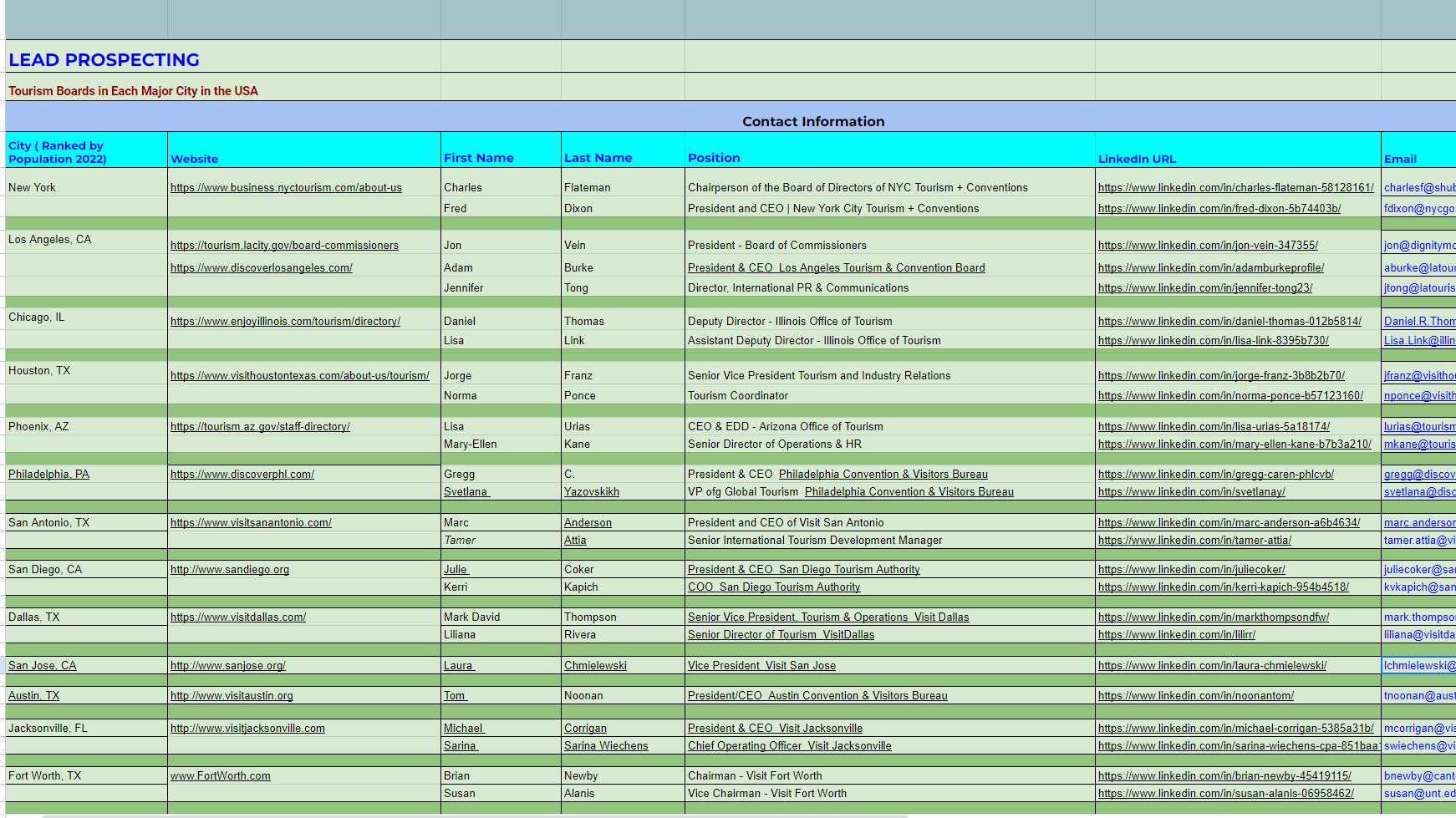The width and height of the screenshot is (1456, 818).
Task: Open the visitsanantonio.com website link
Action: pos(251,523)
